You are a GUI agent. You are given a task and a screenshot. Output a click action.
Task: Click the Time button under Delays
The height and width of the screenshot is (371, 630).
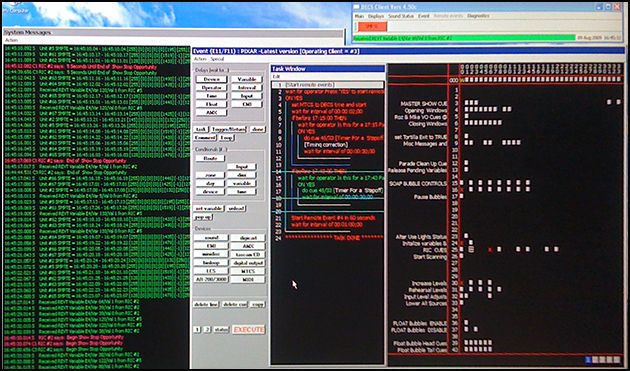coord(211,96)
